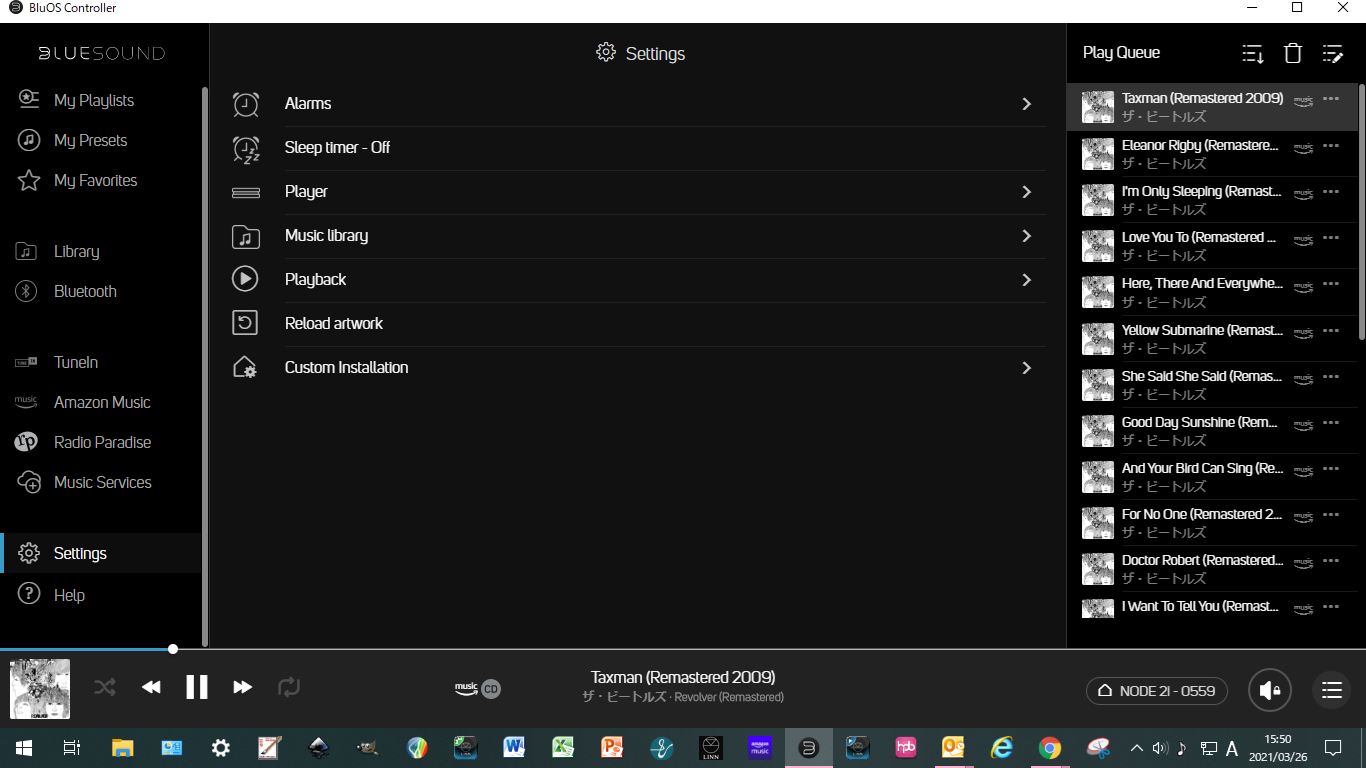
Task: Play Here, There And Everywhere from queue
Action: point(1212,292)
